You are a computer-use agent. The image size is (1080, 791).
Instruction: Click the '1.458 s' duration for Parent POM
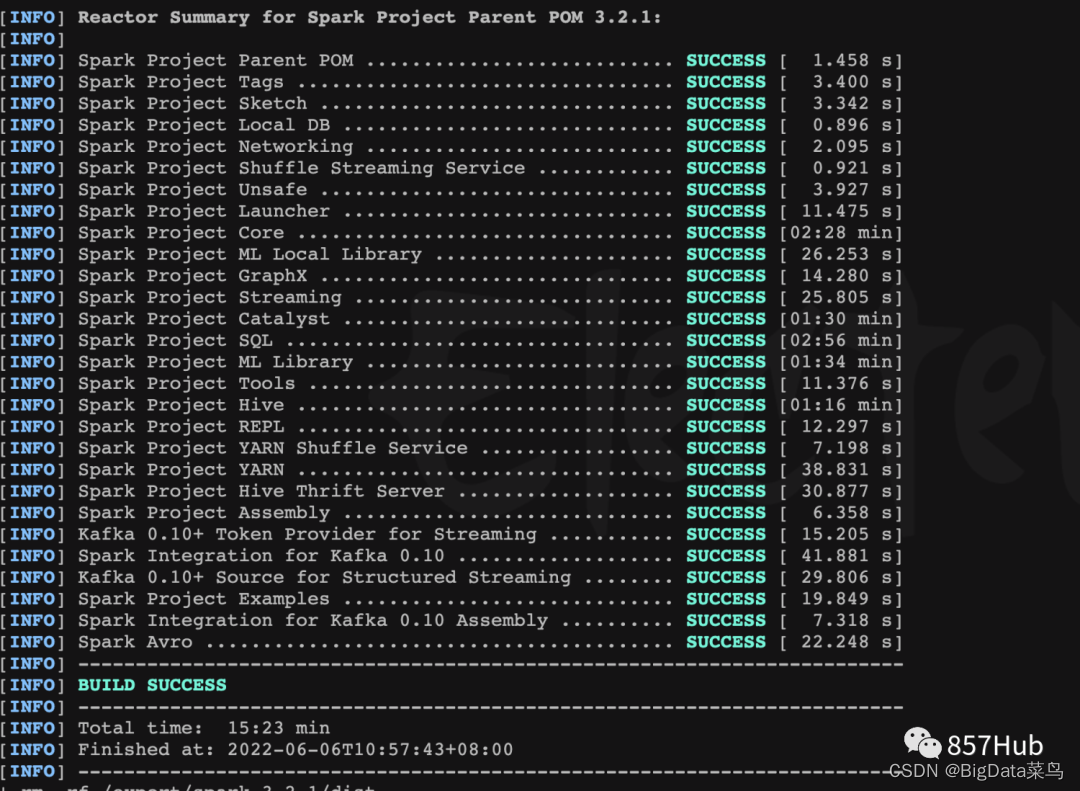(853, 61)
